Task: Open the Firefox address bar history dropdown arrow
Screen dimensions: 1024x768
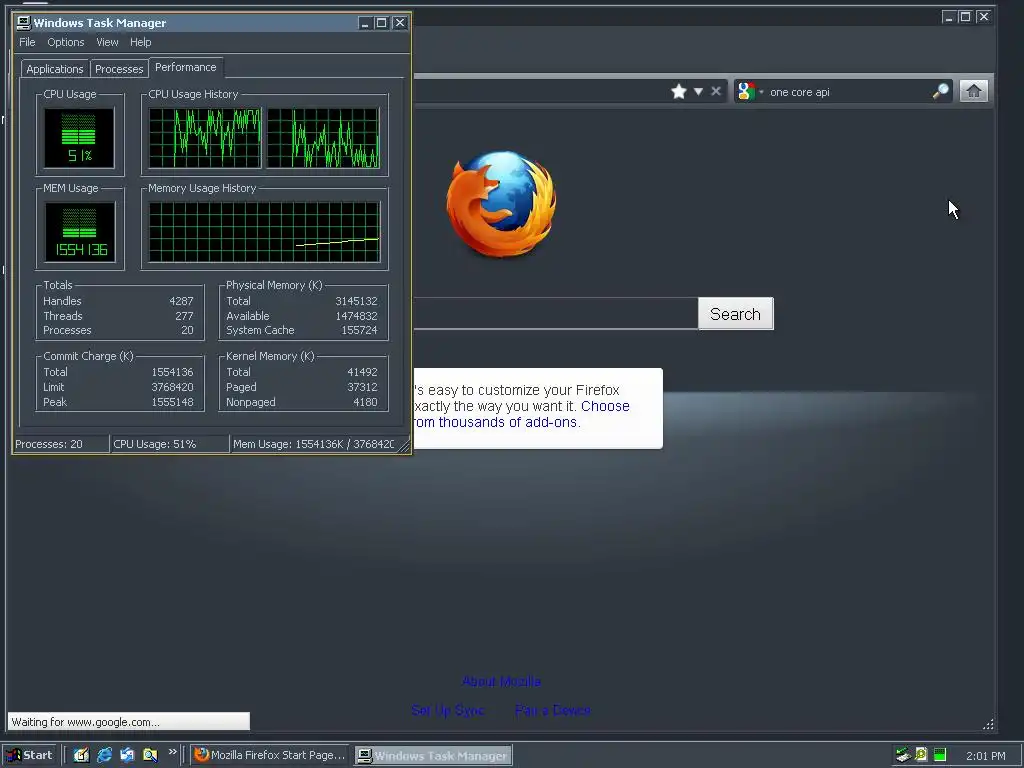Action: point(698,91)
